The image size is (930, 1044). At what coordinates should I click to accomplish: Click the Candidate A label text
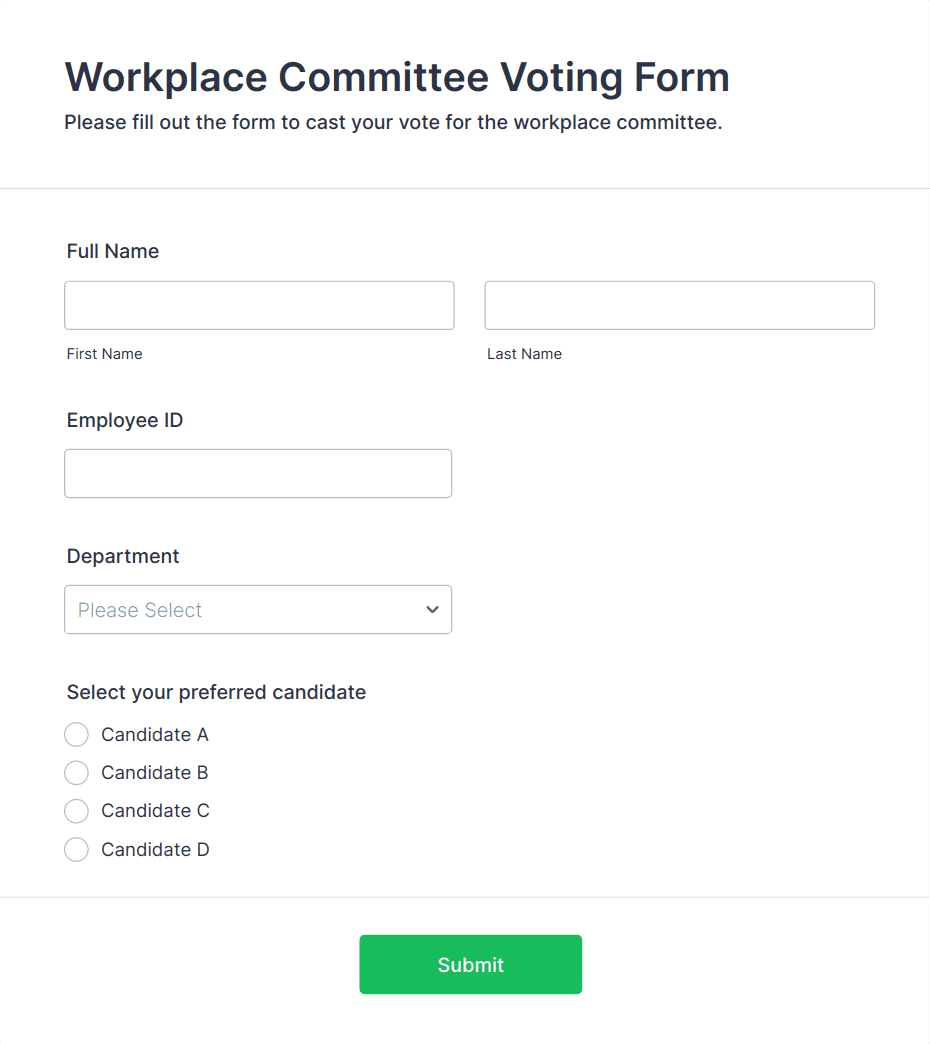154,734
